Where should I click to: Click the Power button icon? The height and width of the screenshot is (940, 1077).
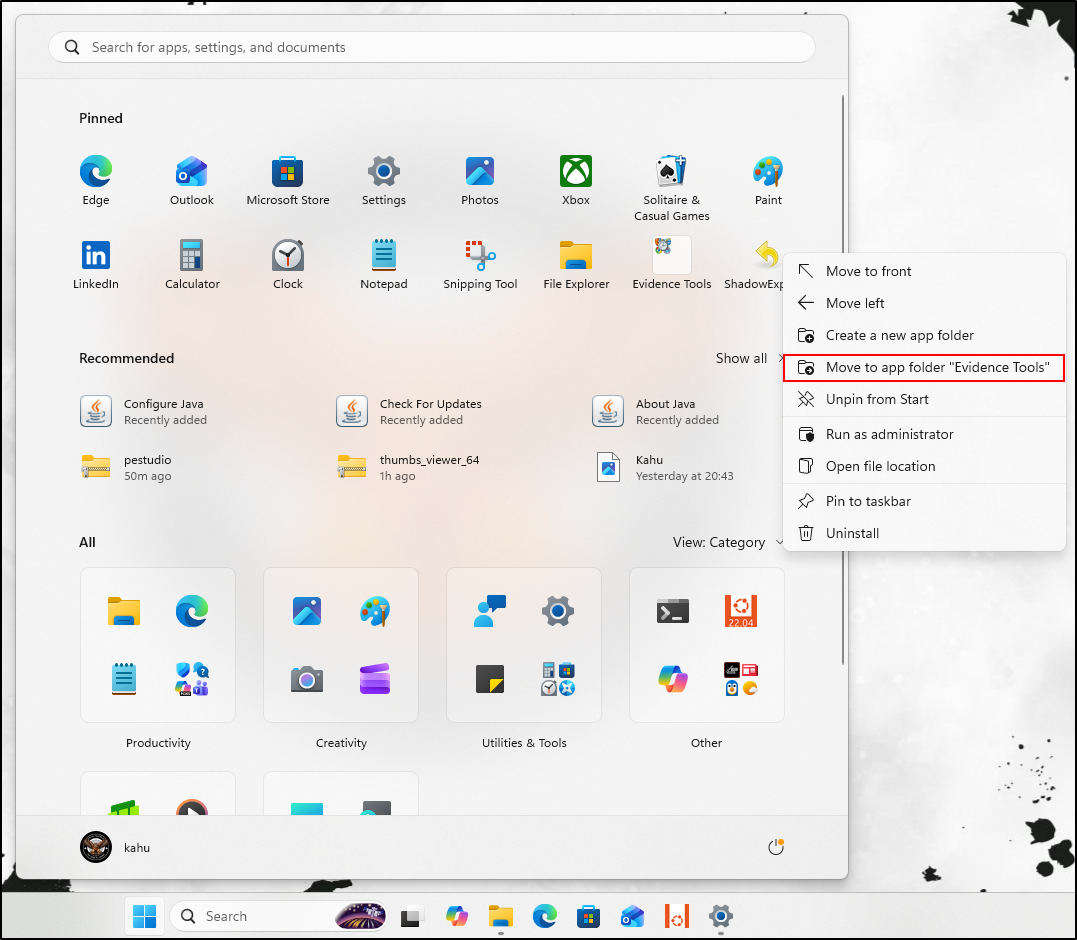(x=775, y=847)
